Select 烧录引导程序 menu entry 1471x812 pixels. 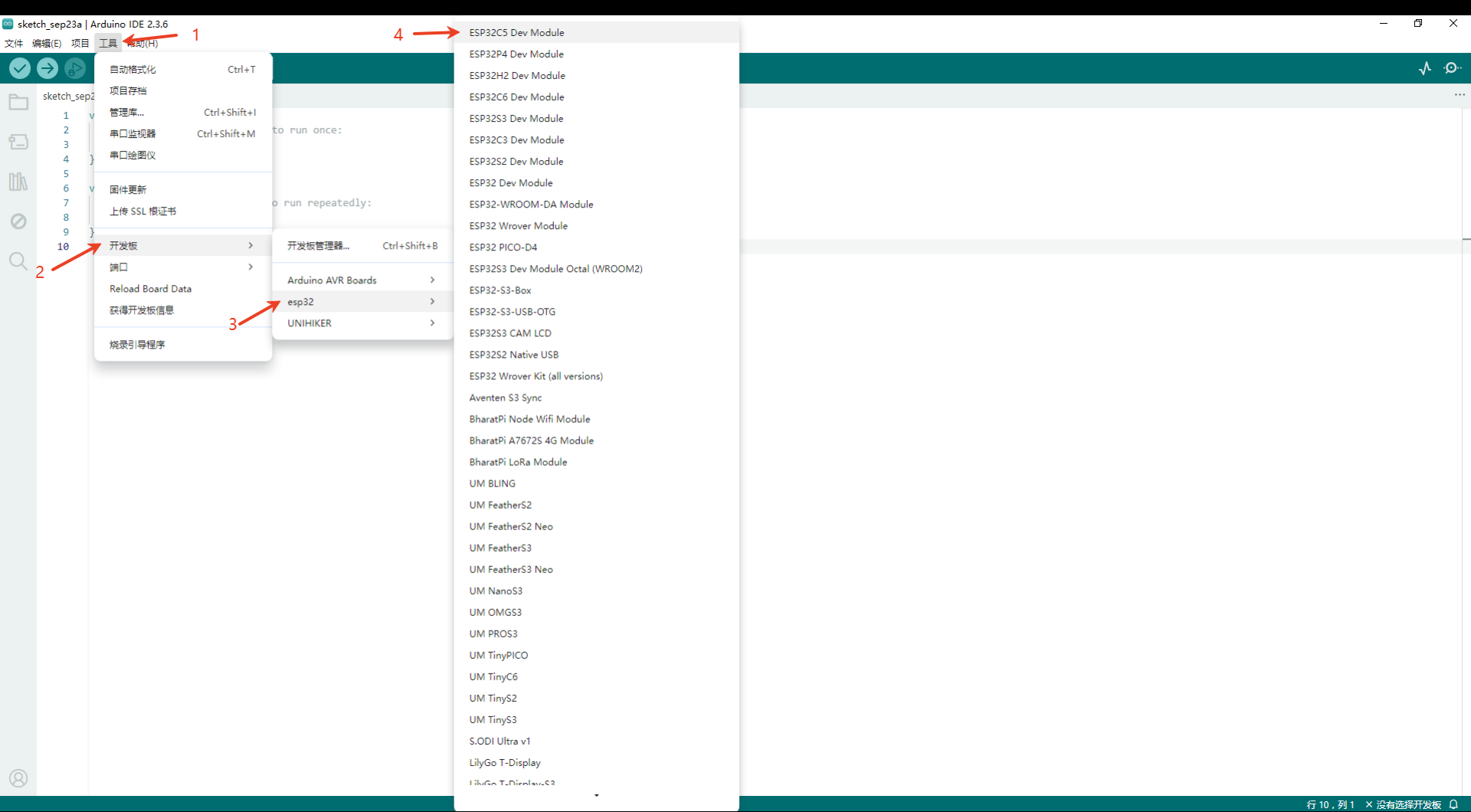(183, 345)
